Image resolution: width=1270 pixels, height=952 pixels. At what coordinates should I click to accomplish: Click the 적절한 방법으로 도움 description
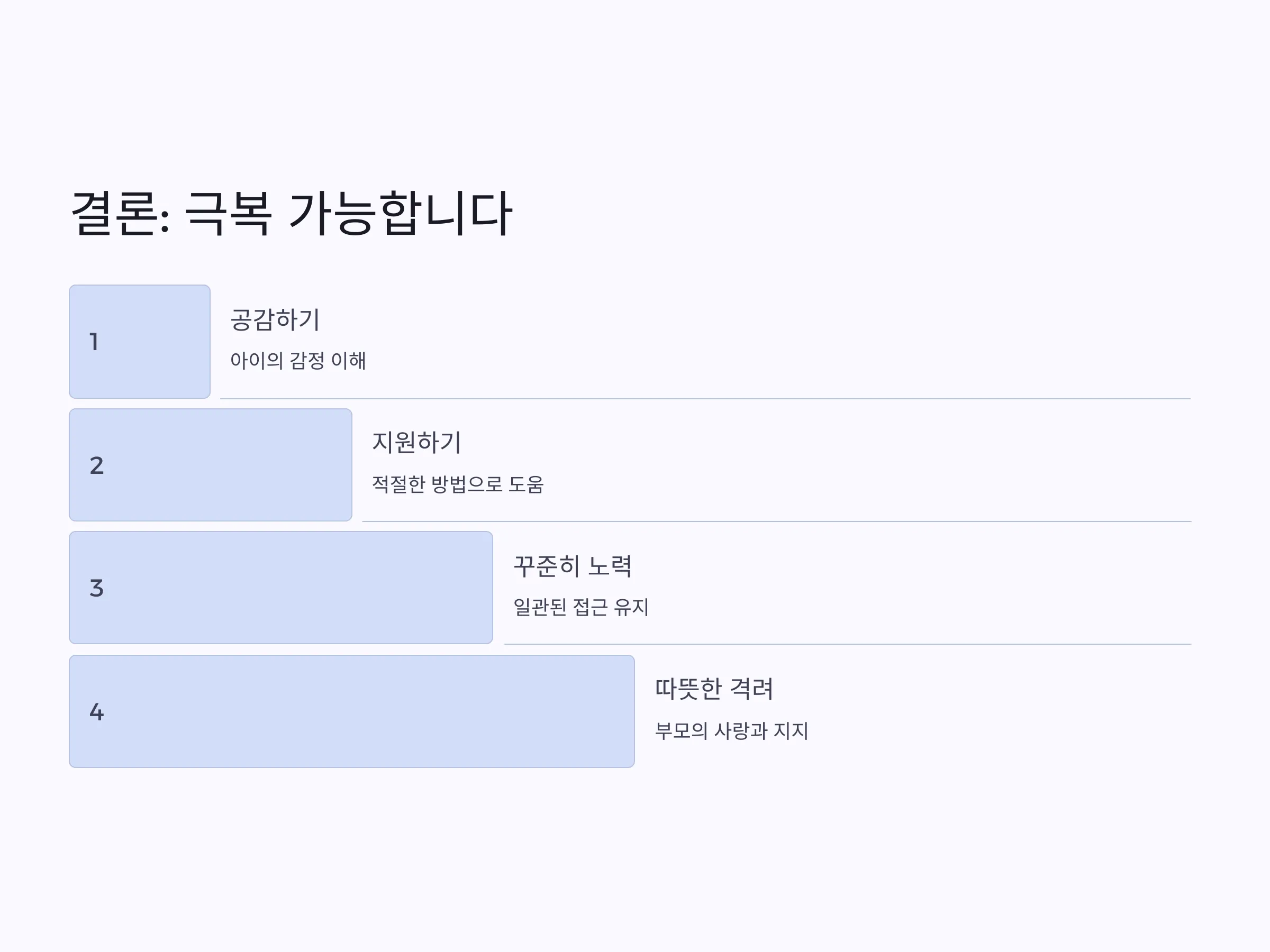pos(458,484)
